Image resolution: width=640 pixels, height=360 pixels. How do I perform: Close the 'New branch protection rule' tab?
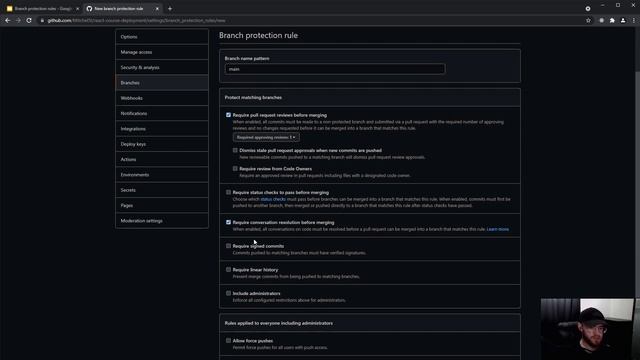pos(157,9)
